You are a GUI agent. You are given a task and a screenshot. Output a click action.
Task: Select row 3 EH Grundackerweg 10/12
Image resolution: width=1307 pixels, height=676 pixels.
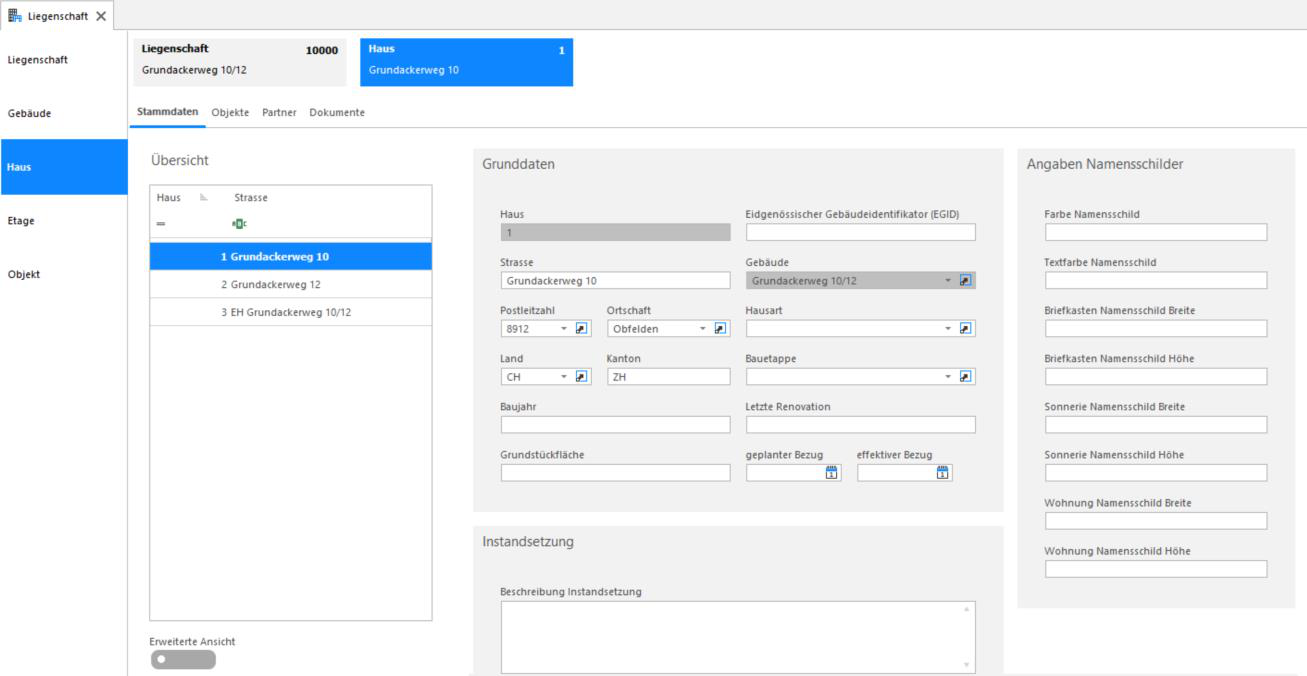(291, 312)
